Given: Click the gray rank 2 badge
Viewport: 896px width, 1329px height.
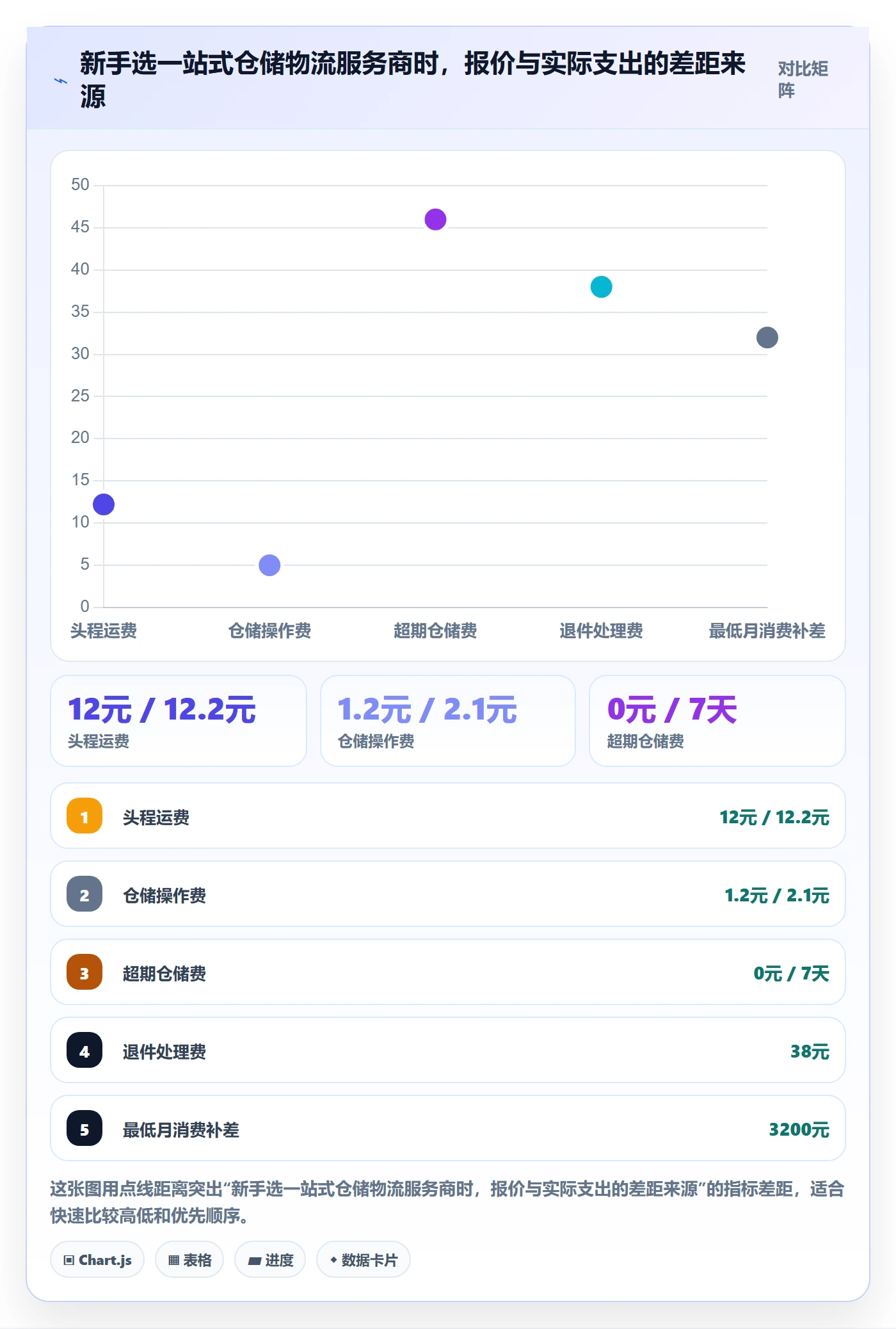Looking at the screenshot, I should coord(84,894).
